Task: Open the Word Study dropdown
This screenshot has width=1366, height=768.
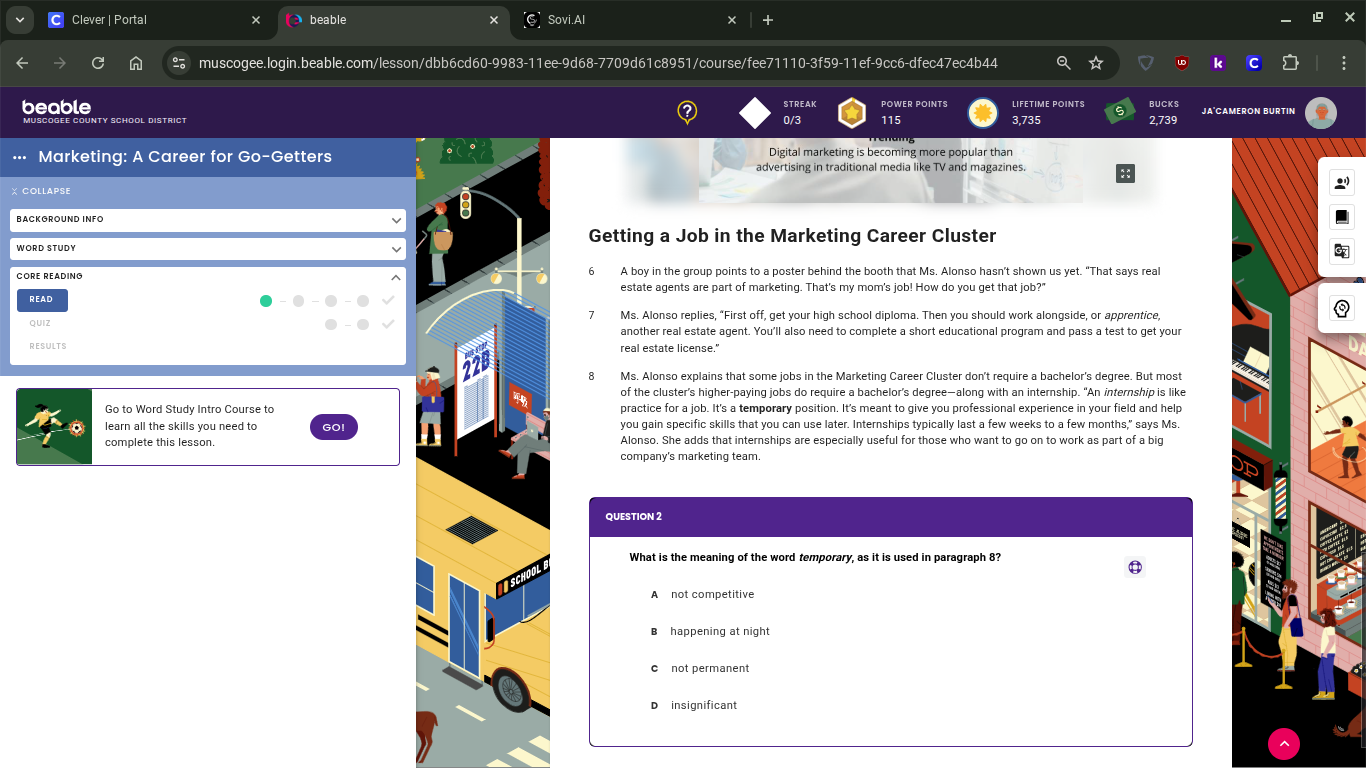Action: 207,248
